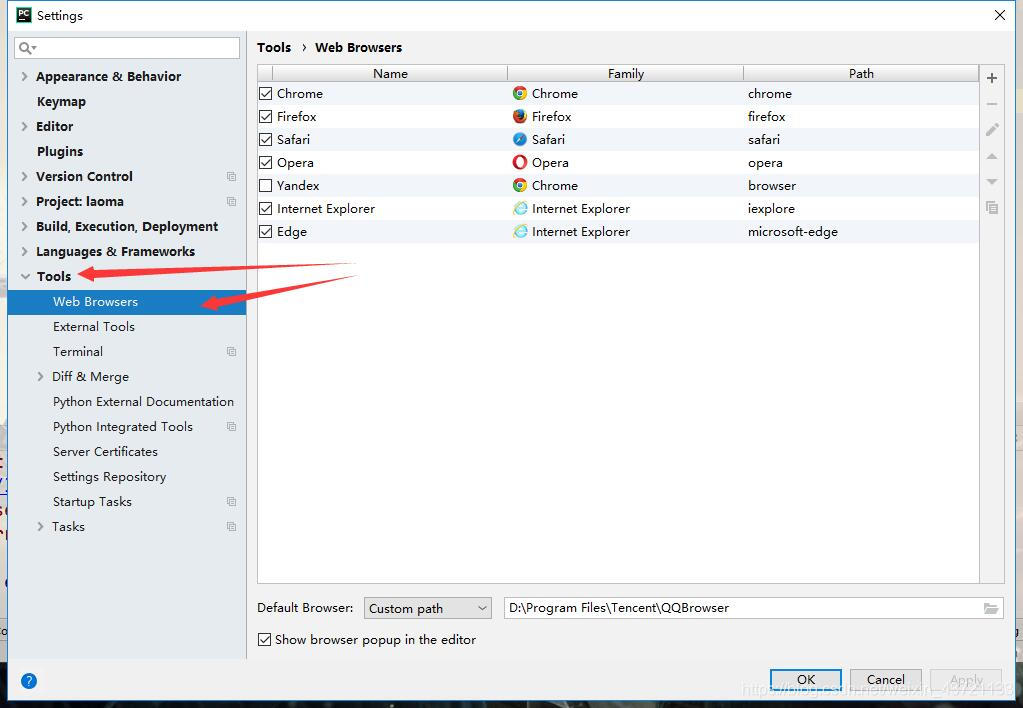This screenshot has height=708, width=1023.
Task: Uncheck the Opera browser checkbox
Action: pos(266,162)
